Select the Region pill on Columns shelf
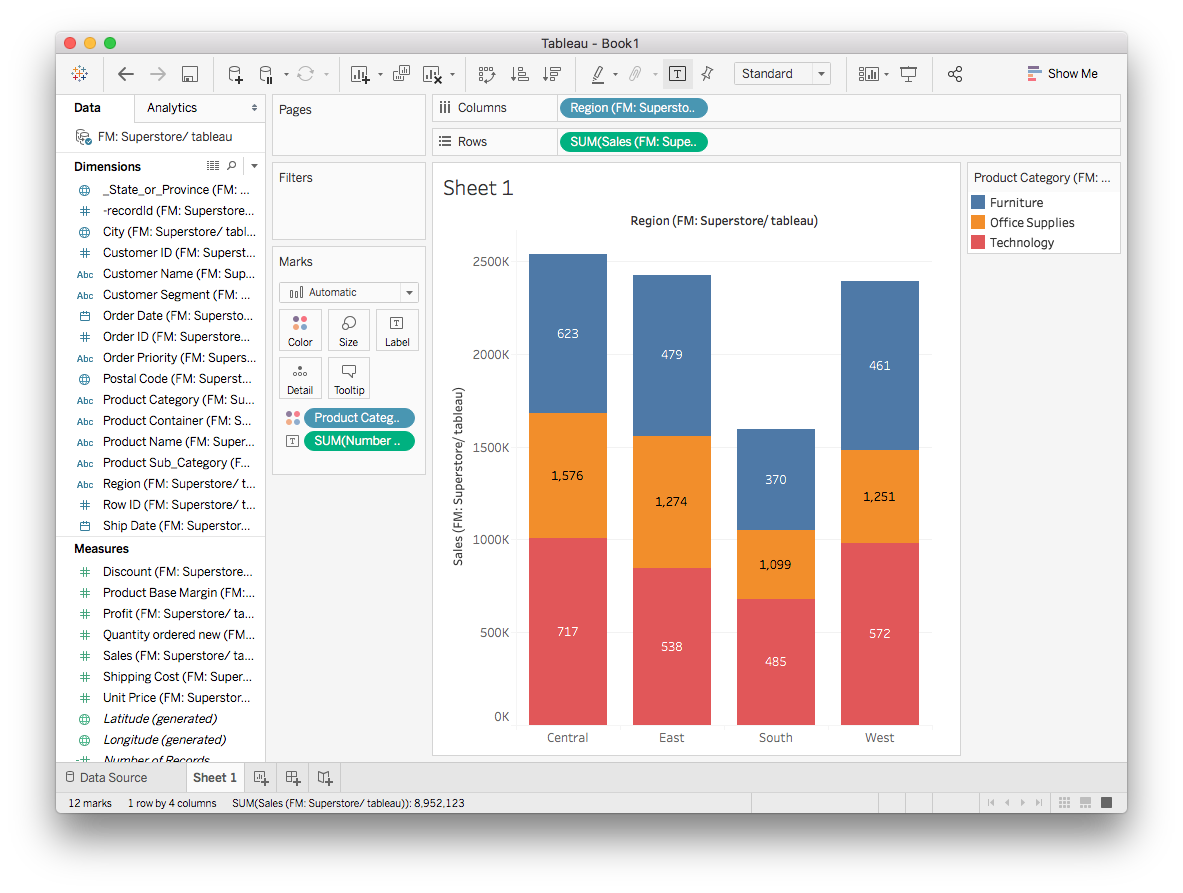Screen dimensions: 1183x893 point(633,108)
